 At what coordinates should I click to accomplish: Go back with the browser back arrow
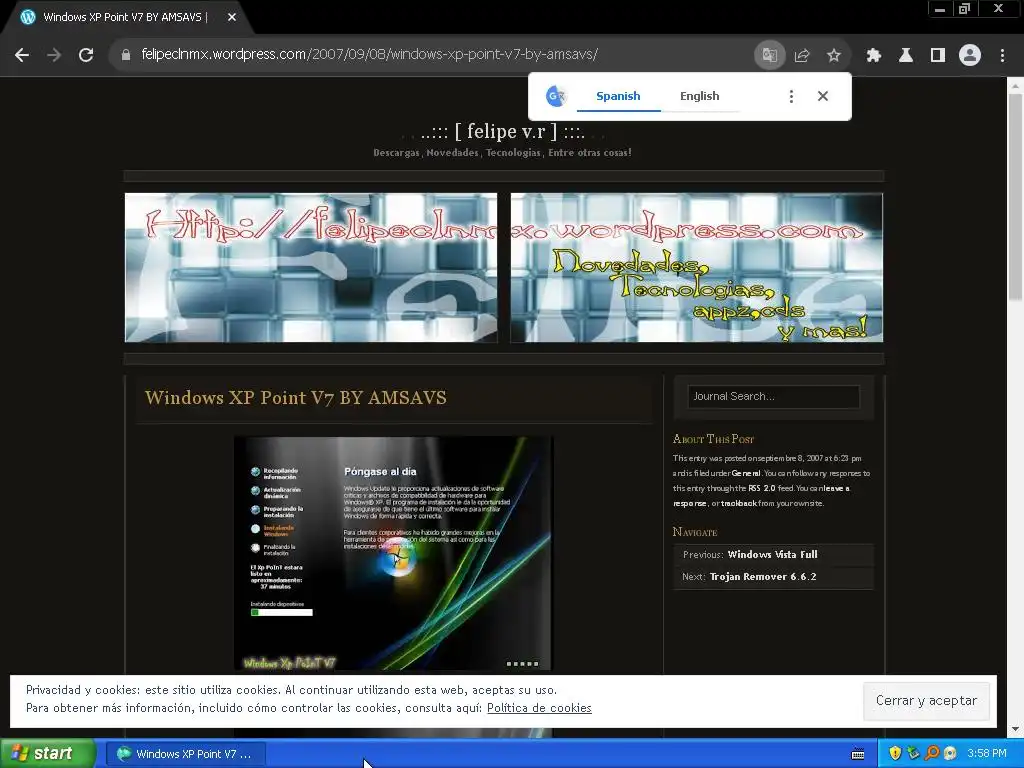(x=22, y=55)
